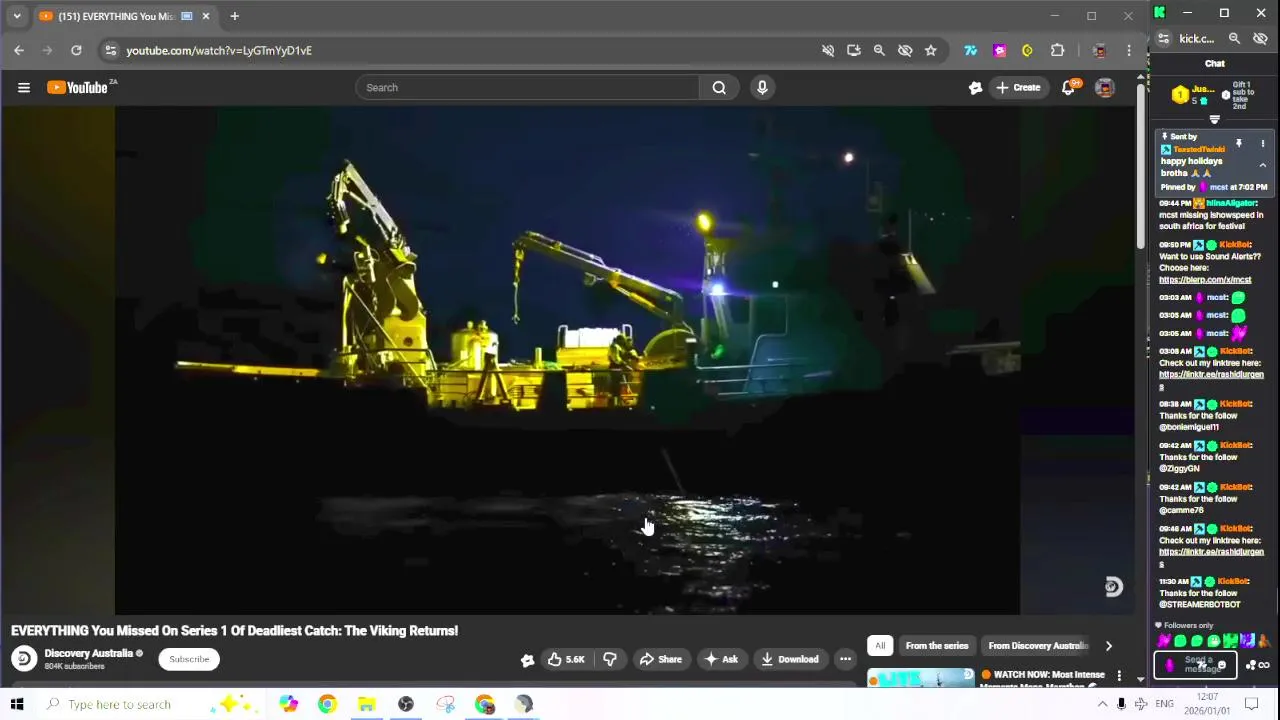This screenshot has height=720, width=1280.
Task: Open Chrome three-dot menu
Action: click(1129, 50)
